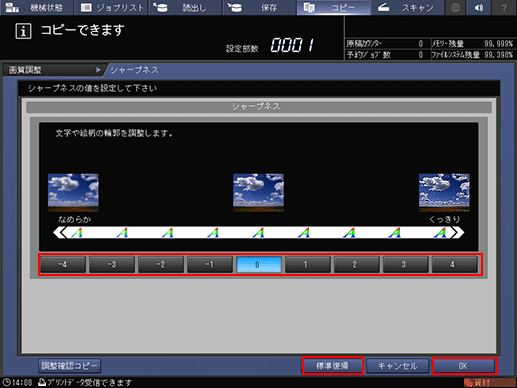Click the なめらか label

[x=75, y=219]
